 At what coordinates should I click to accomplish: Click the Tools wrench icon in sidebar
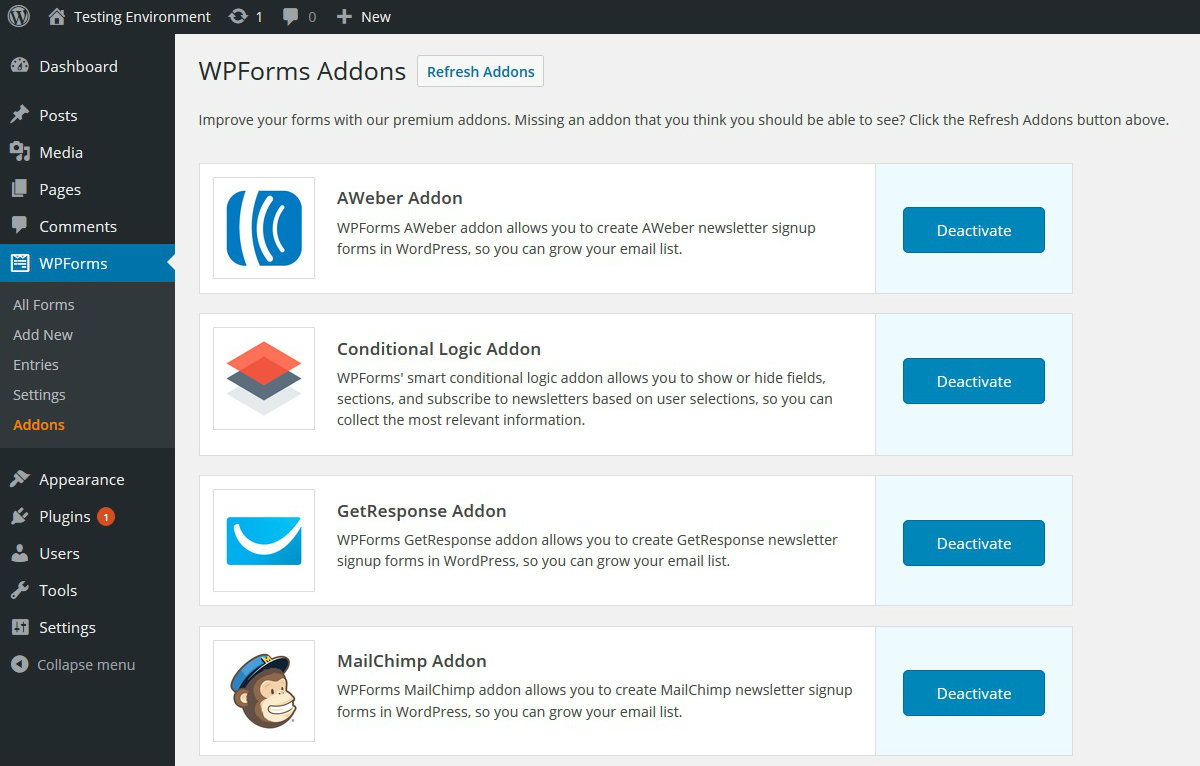(x=20, y=590)
